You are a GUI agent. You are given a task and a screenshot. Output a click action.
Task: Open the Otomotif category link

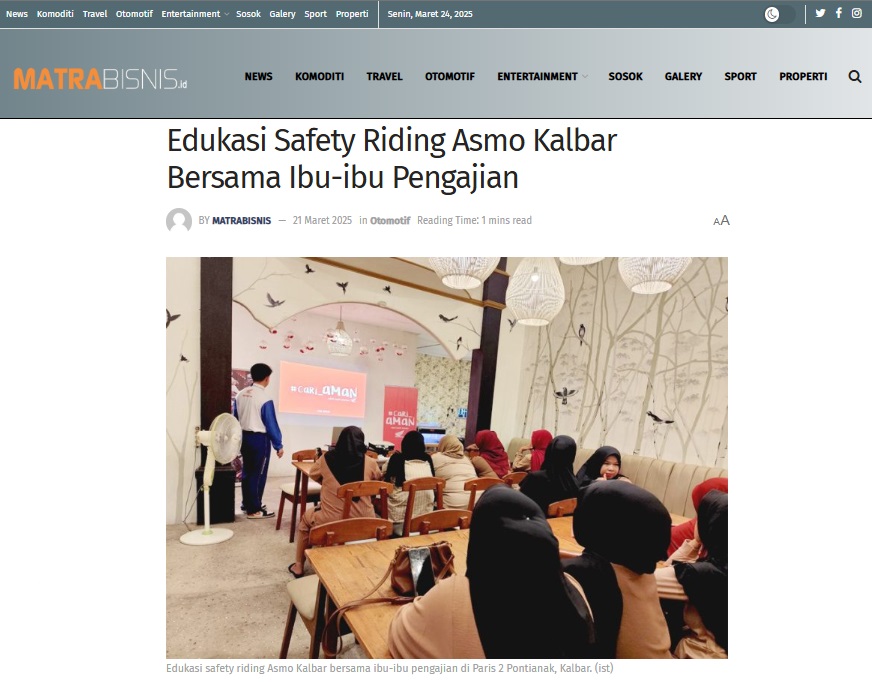390,221
